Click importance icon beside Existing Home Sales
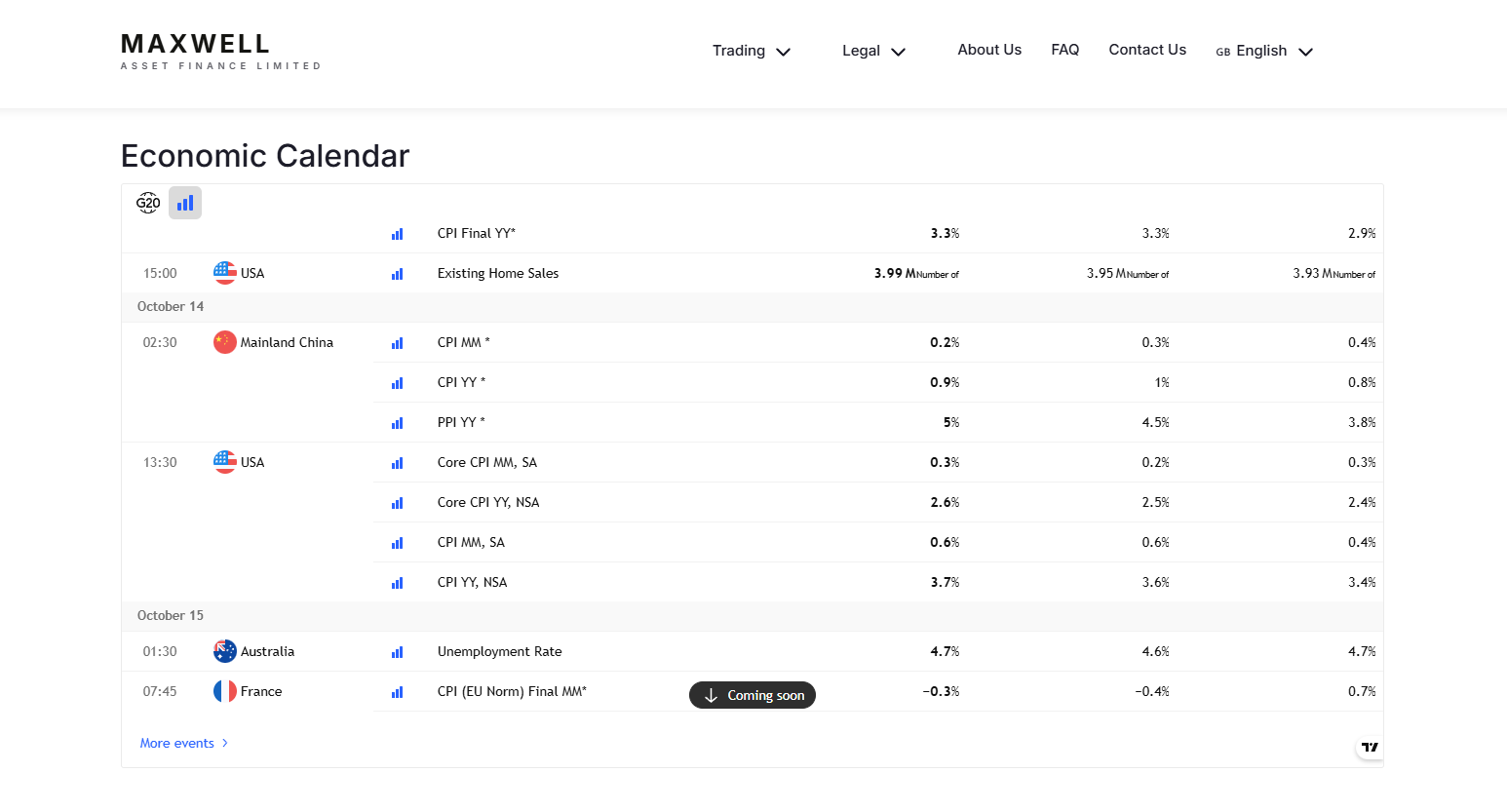 tap(398, 274)
